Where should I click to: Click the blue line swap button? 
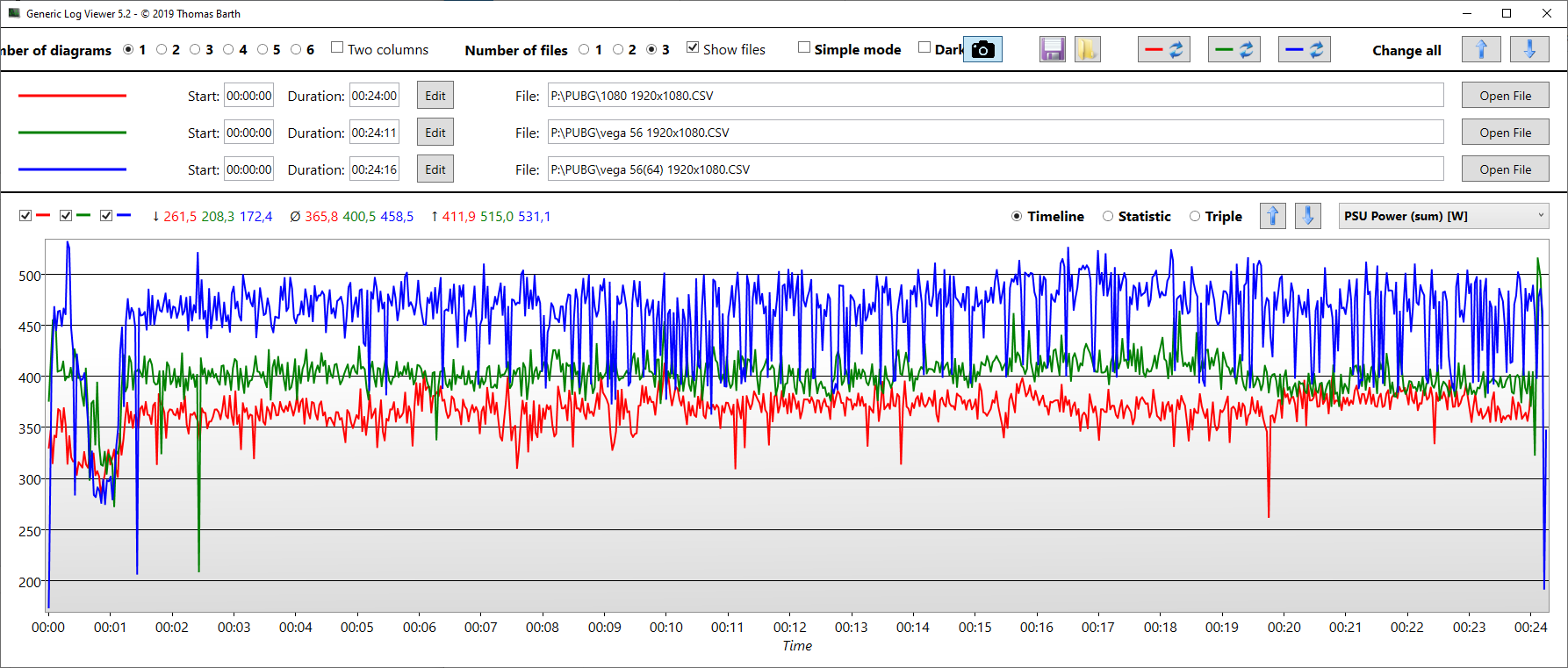(1304, 50)
